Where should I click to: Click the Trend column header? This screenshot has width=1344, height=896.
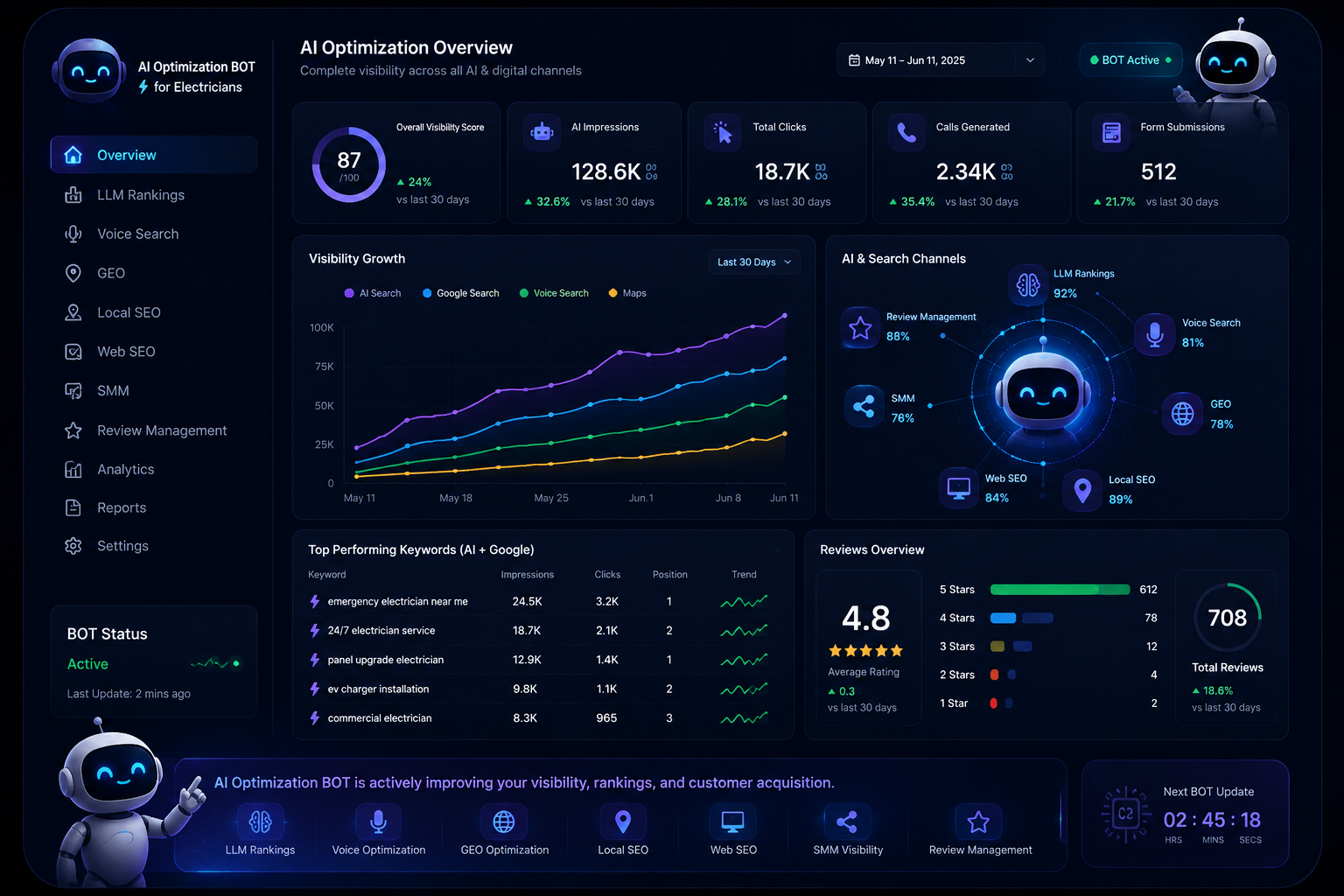(744, 575)
